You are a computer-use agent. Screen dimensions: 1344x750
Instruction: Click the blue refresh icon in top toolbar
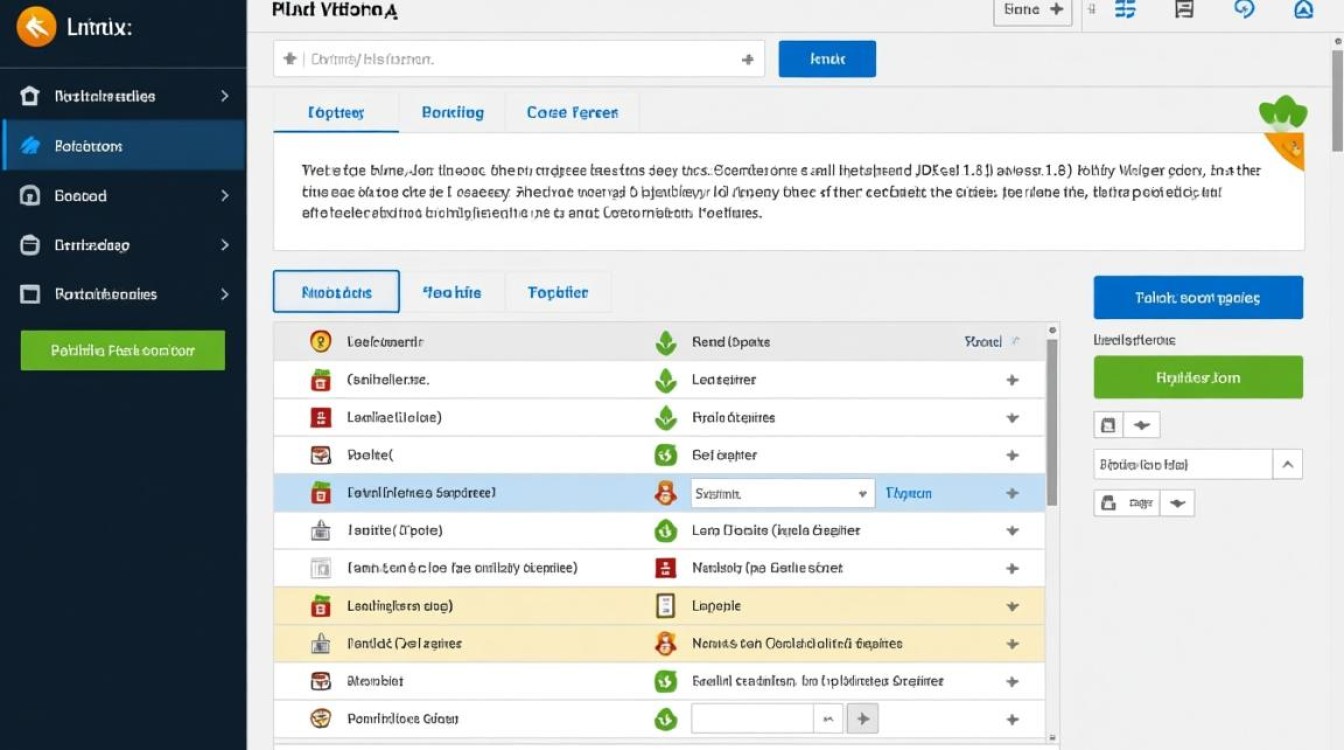click(x=1244, y=10)
